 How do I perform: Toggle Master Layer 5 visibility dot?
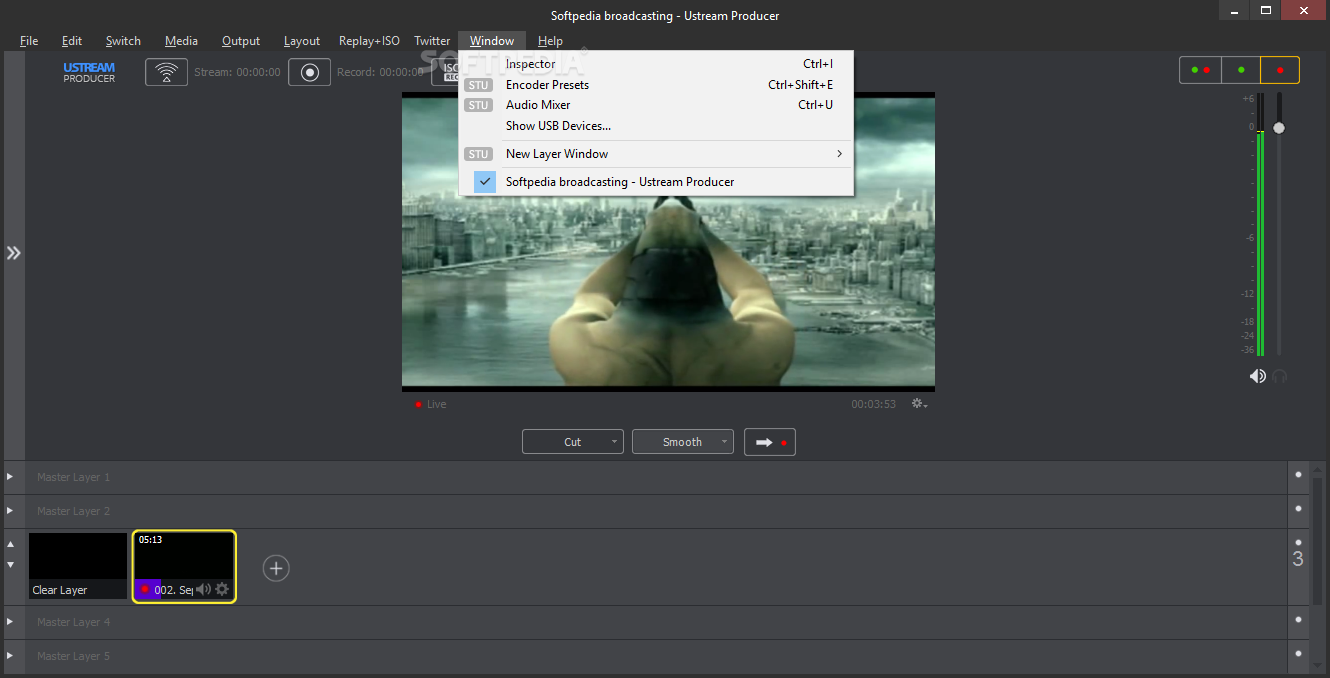tap(1298, 654)
